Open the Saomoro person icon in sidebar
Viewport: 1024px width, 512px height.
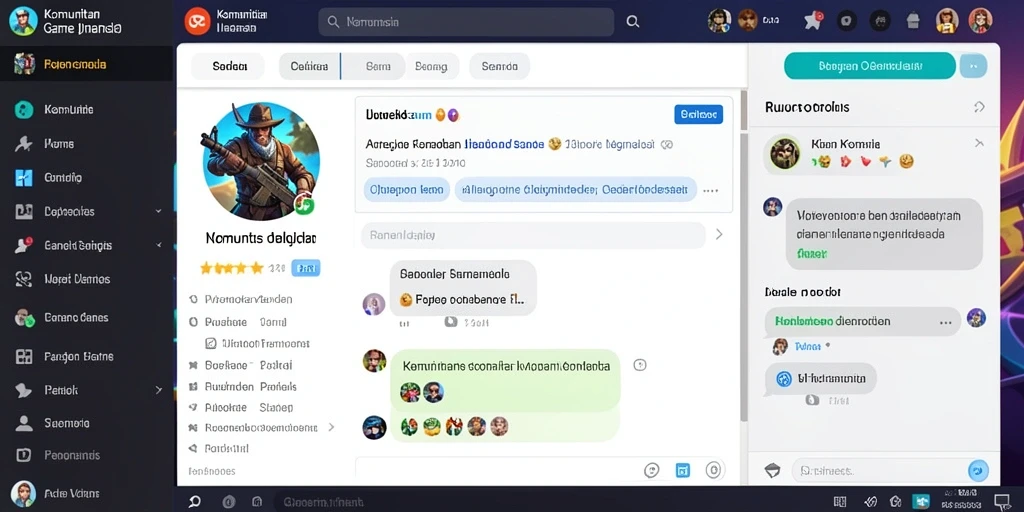(24, 423)
